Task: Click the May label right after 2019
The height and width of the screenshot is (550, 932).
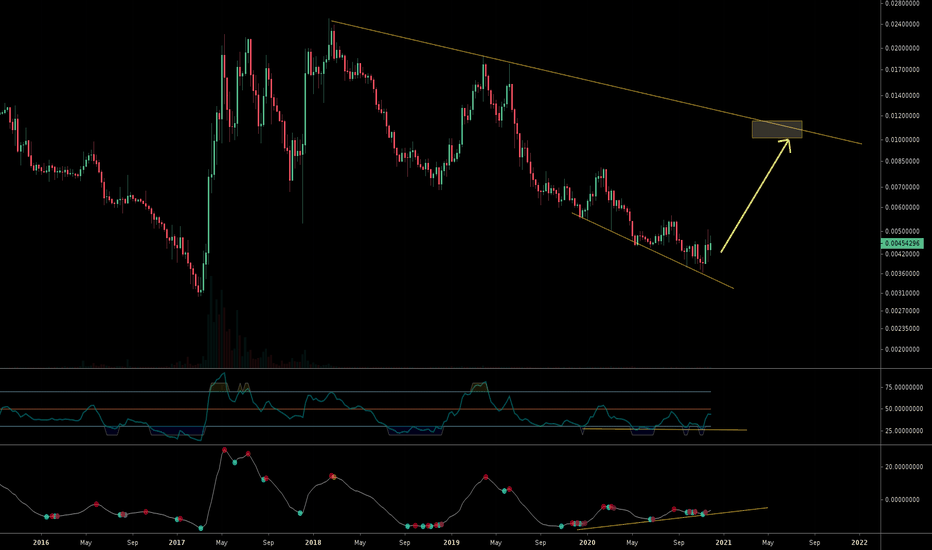Action: pyautogui.click(x=495, y=542)
